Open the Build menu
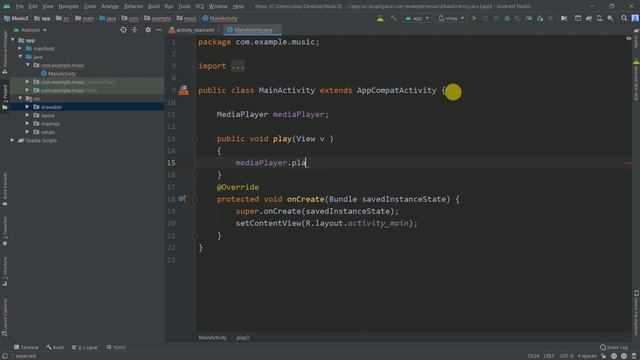 click(153, 6)
